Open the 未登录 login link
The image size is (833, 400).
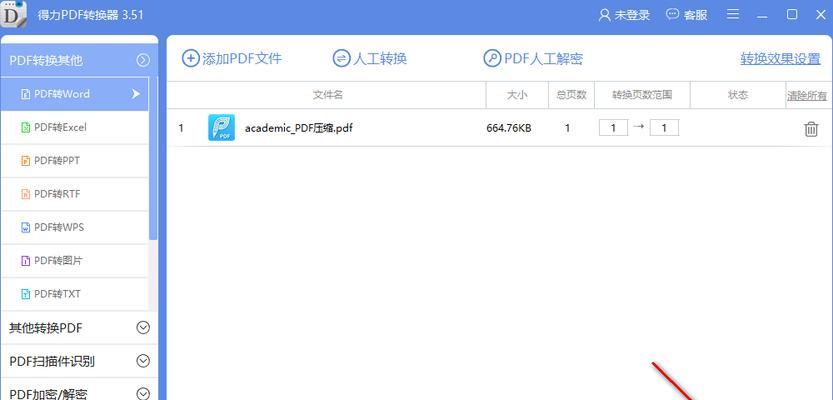pyautogui.click(x=632, y=15)
